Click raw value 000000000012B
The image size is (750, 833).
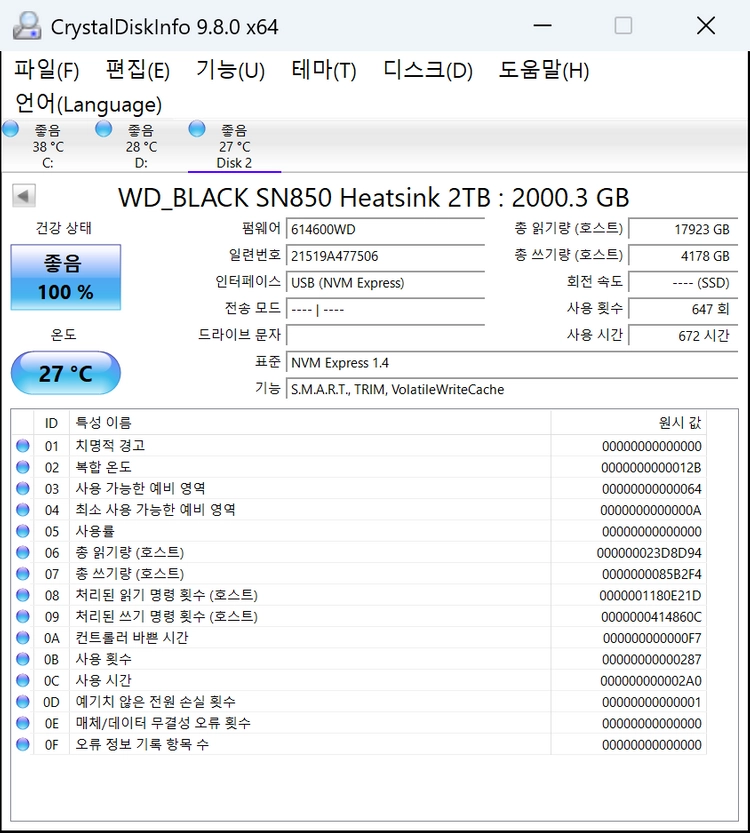651,468
